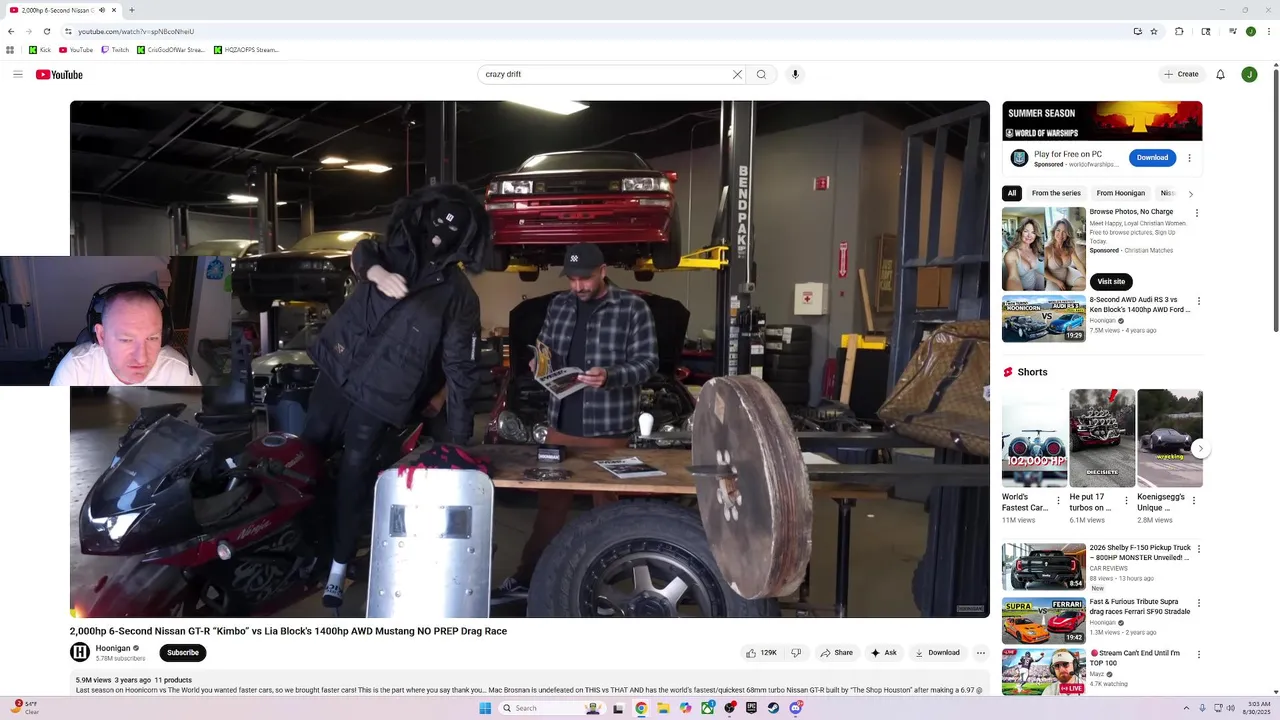Open the YouTube guide hamburger menu
Image resolution: width=1280 pixels, height=720 pixels.
[x=18, y=74]
